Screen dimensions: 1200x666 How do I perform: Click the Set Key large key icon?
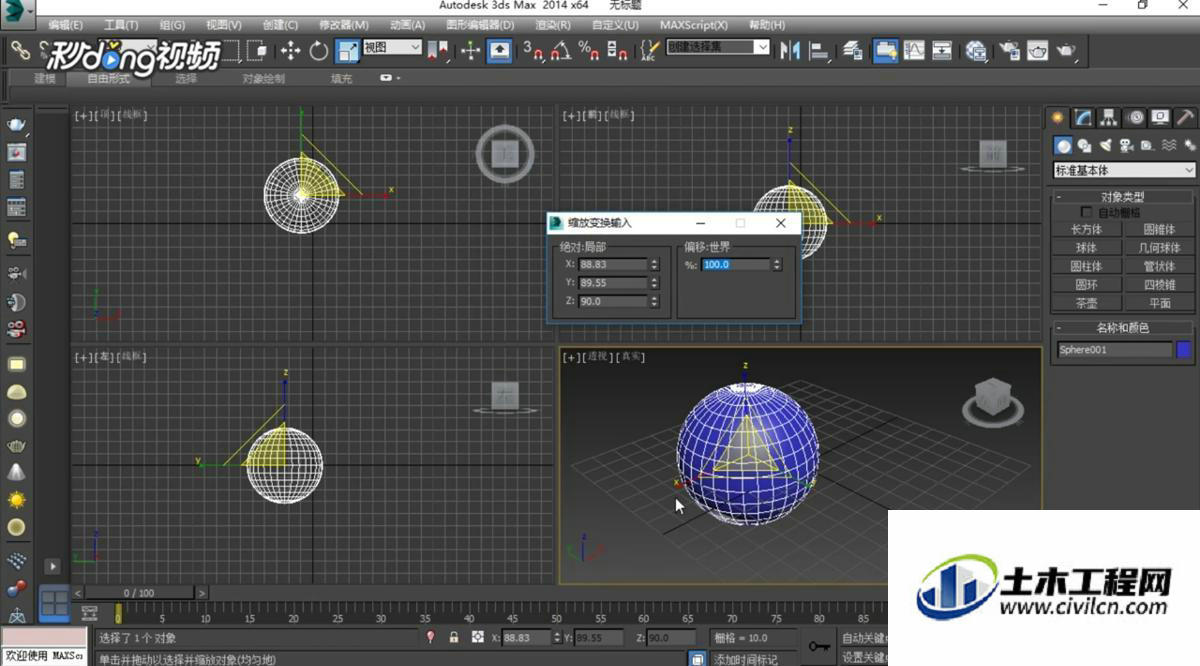click(x=820, y=646)
